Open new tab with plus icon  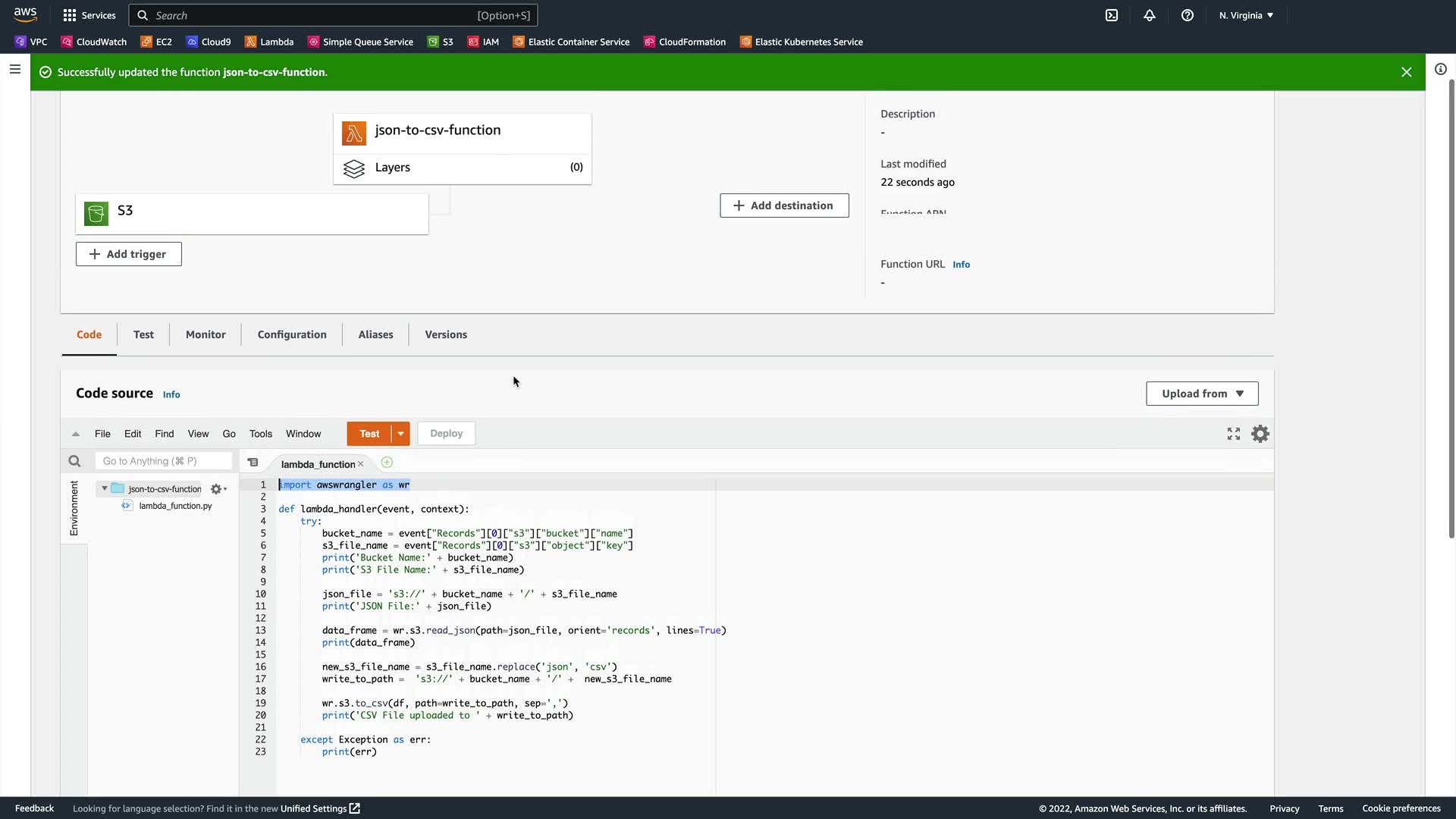pos(387,463)
